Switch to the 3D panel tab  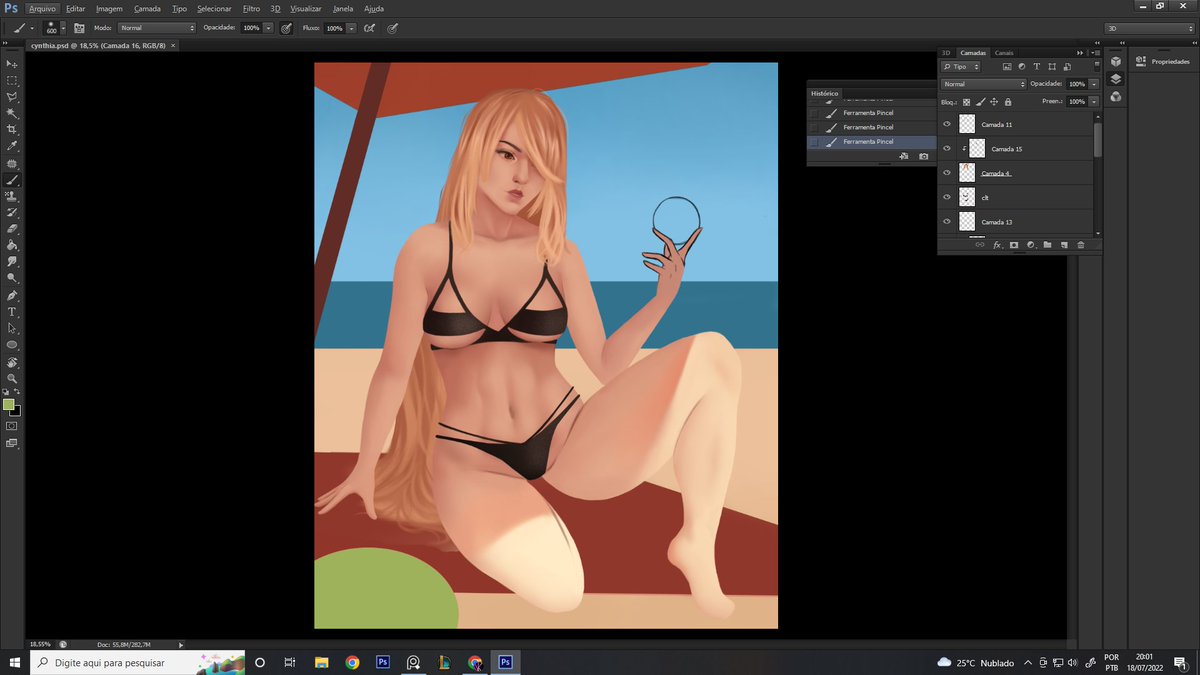[946, 52]
